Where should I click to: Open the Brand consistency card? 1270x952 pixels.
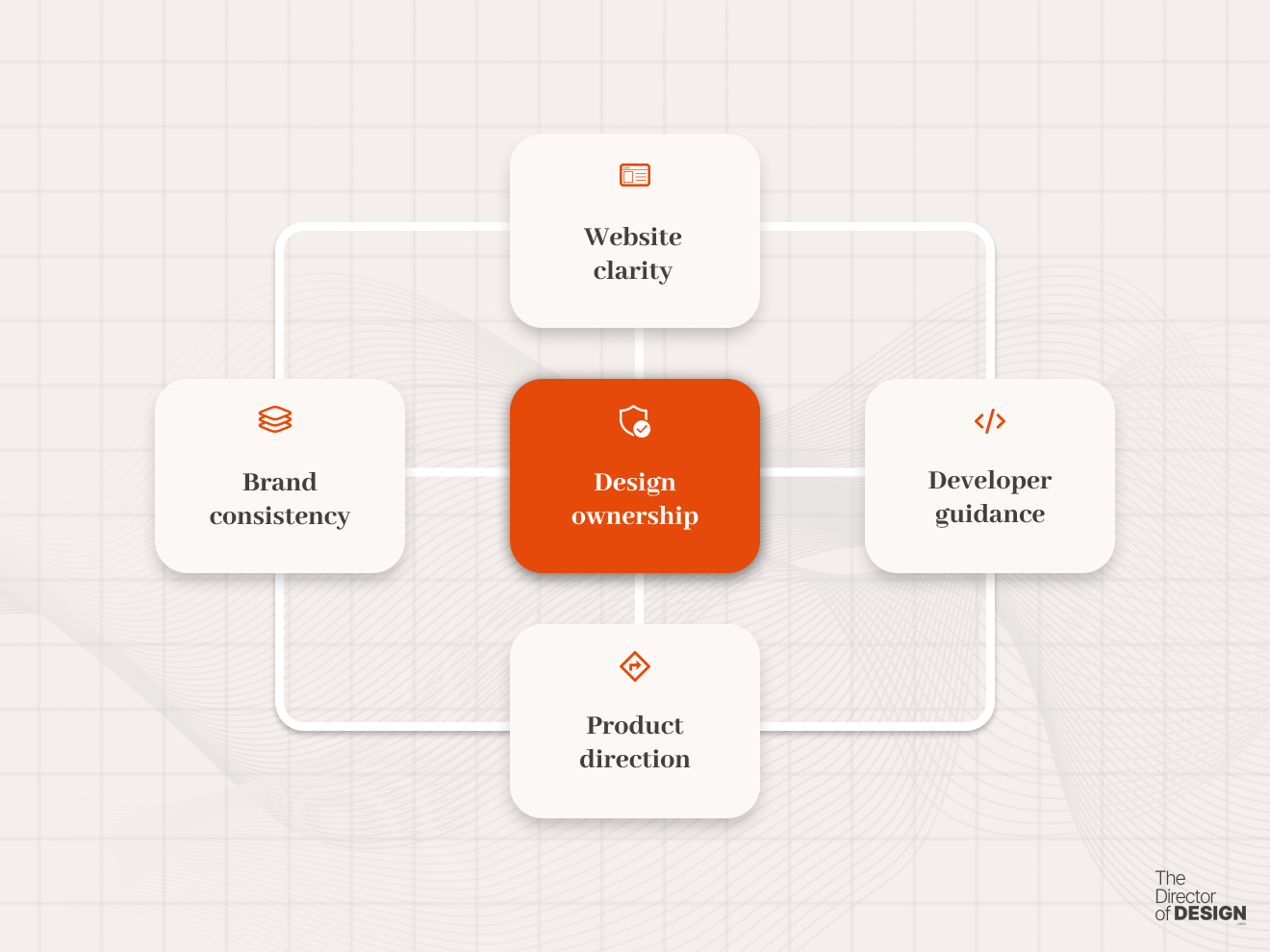click(x=279, y=476)
